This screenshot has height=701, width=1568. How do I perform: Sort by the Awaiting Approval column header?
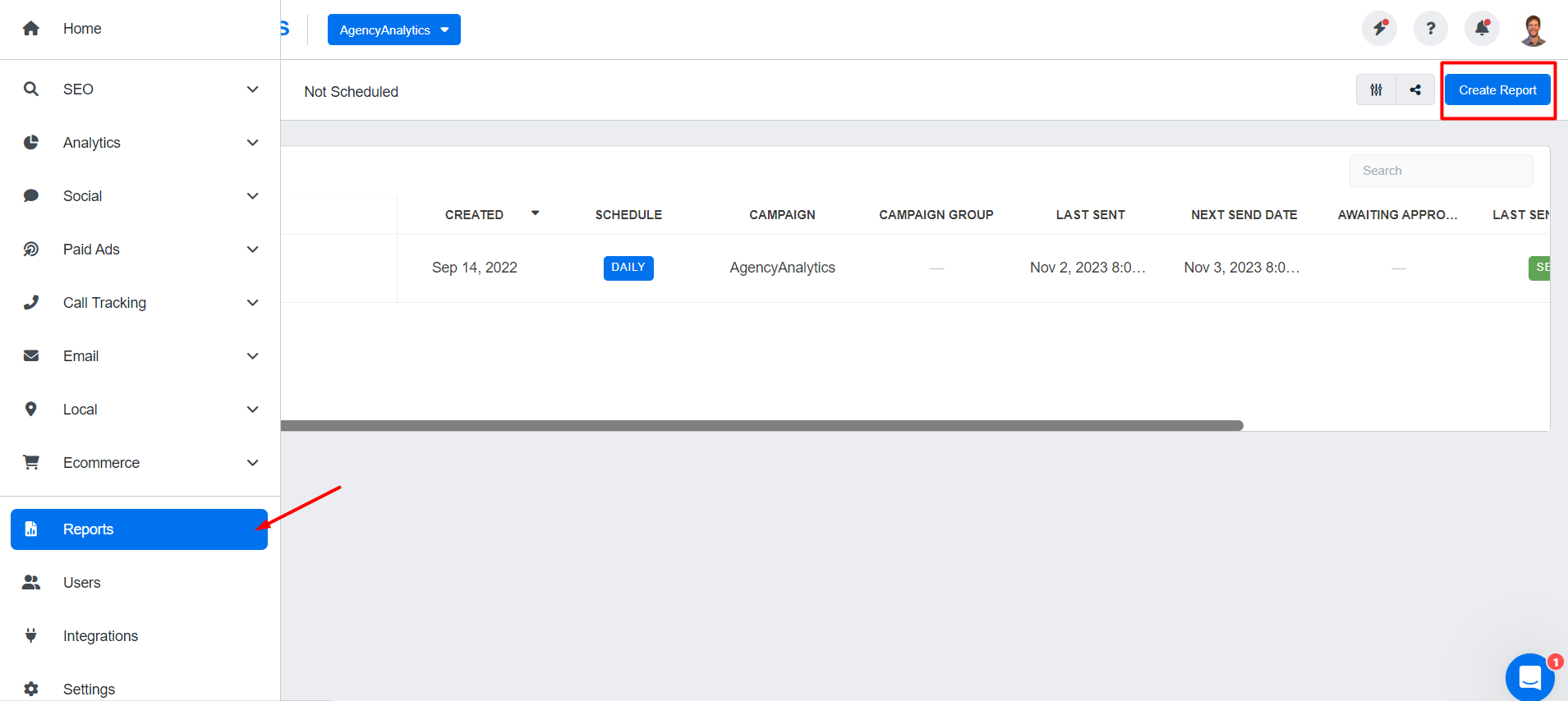1397,215
